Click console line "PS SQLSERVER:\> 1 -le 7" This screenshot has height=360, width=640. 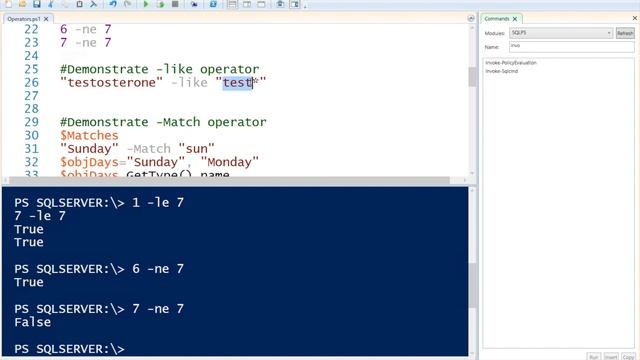(99, 202)
